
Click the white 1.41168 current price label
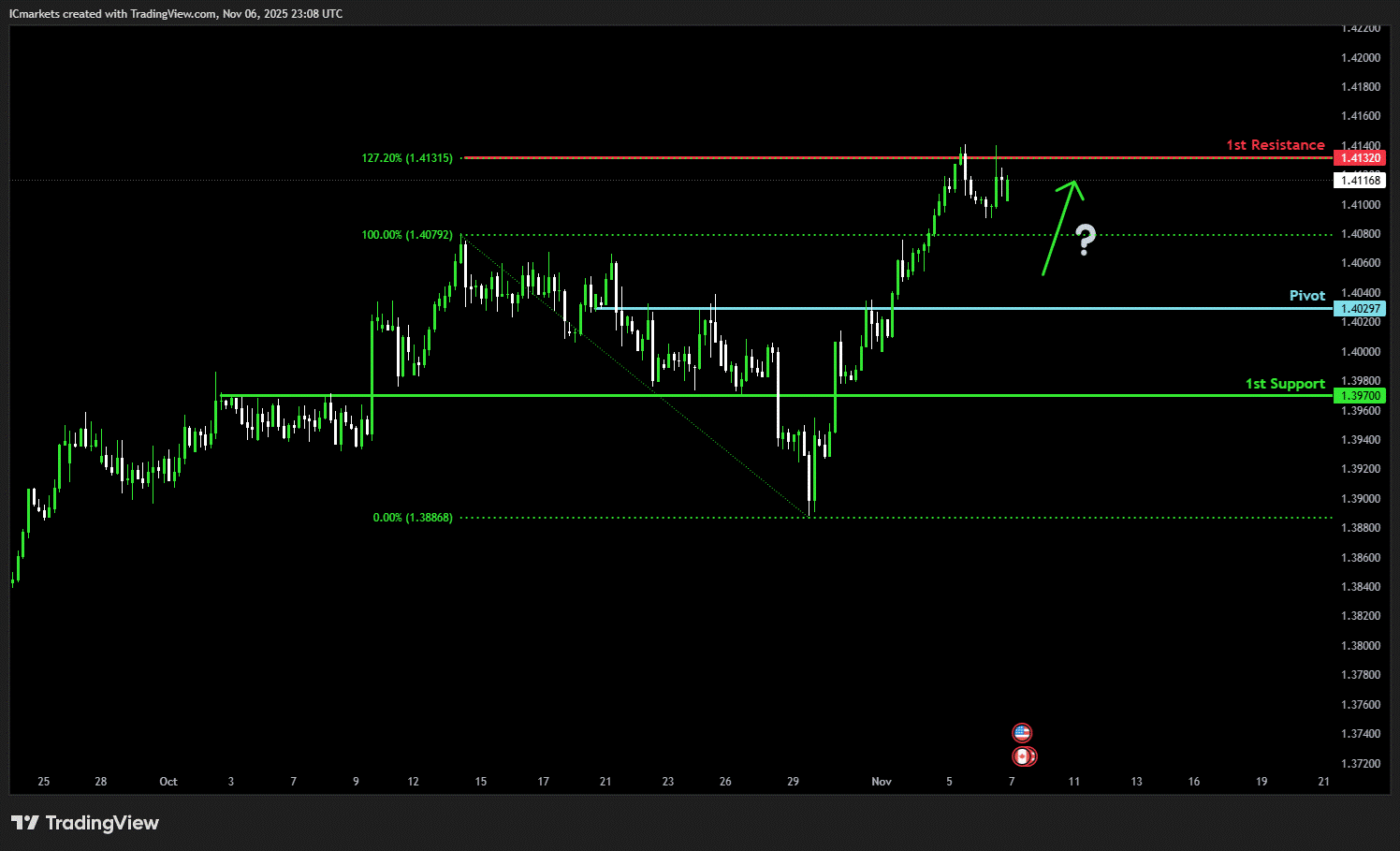coord(1360,181)
